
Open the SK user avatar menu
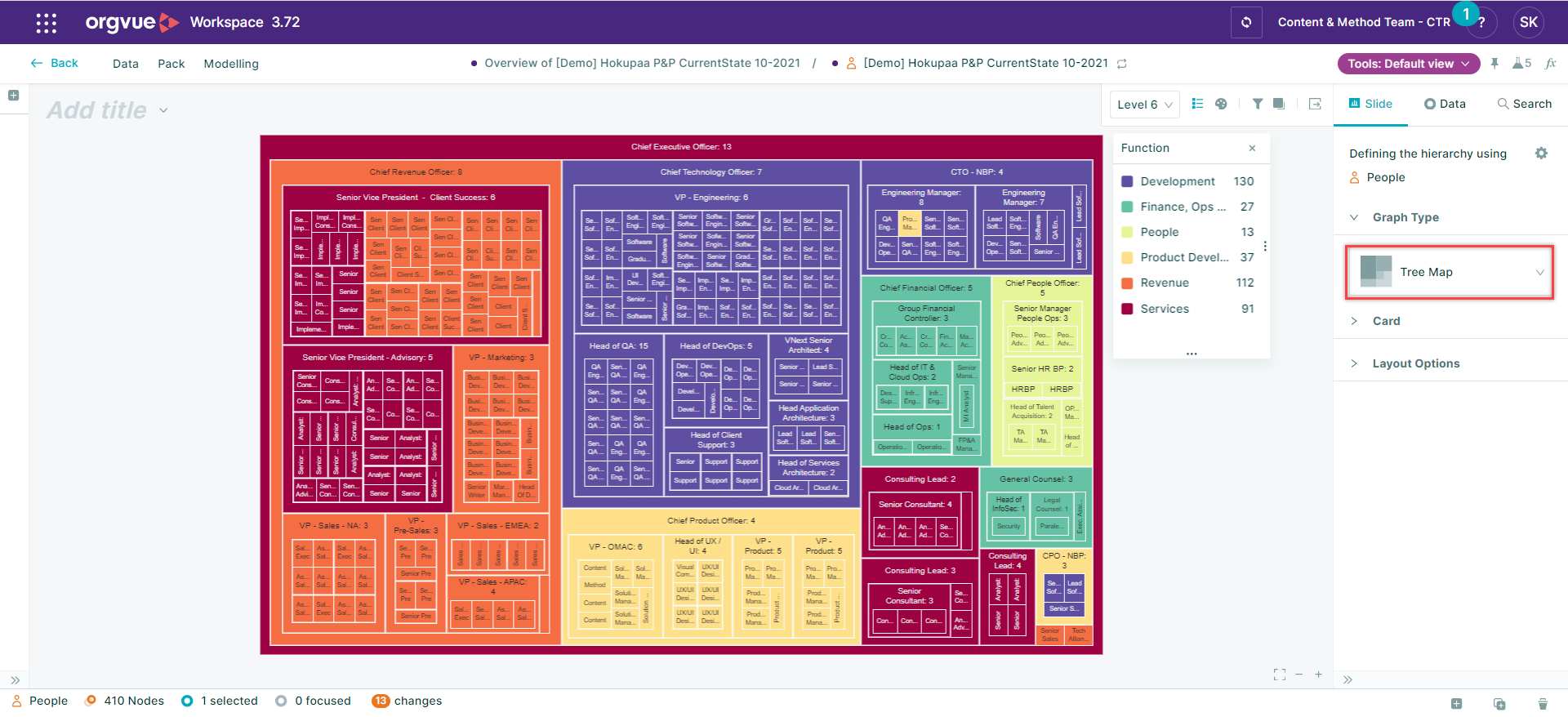(x=1529, y=22)
